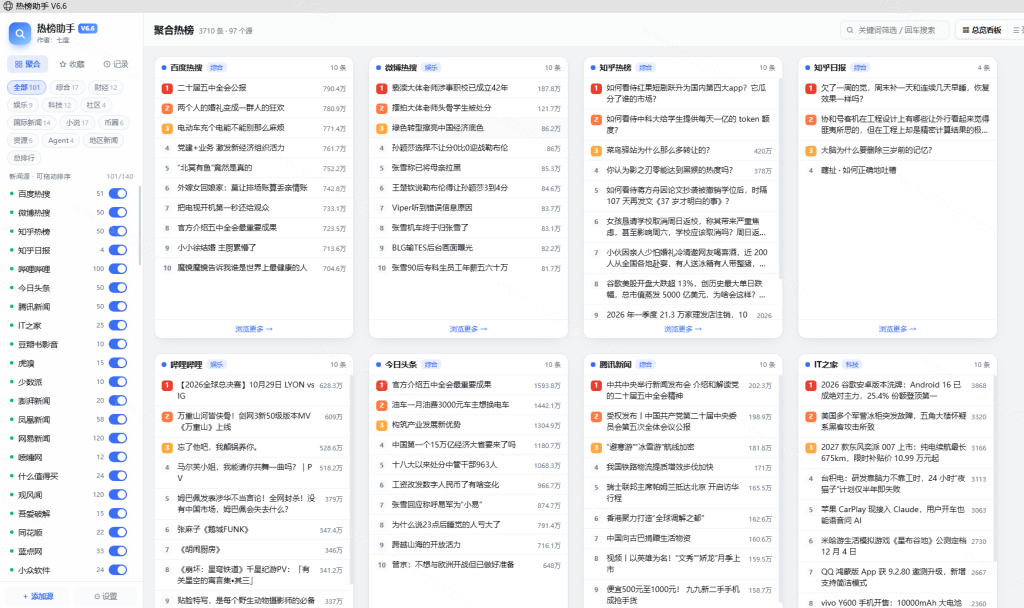Open 张雪机车终于归张雪了 in 微博热搜

[430, 228]
